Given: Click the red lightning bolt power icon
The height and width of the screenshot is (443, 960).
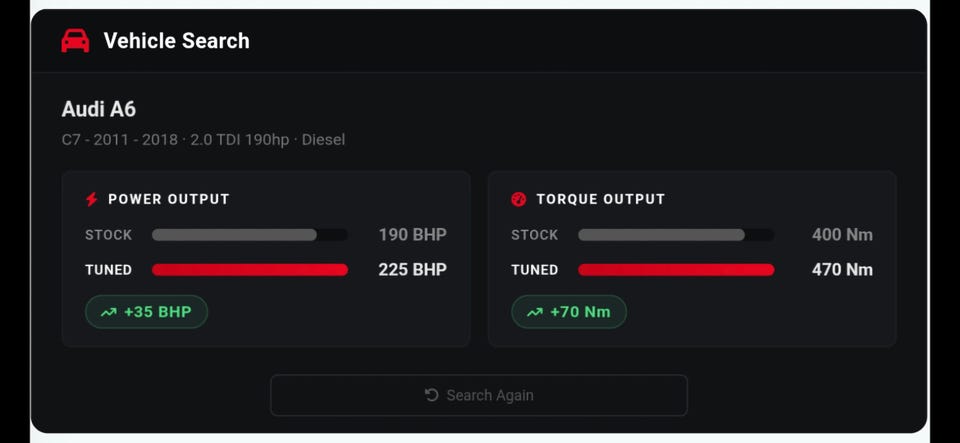Looking at the screenshot, I should (91, 199).
